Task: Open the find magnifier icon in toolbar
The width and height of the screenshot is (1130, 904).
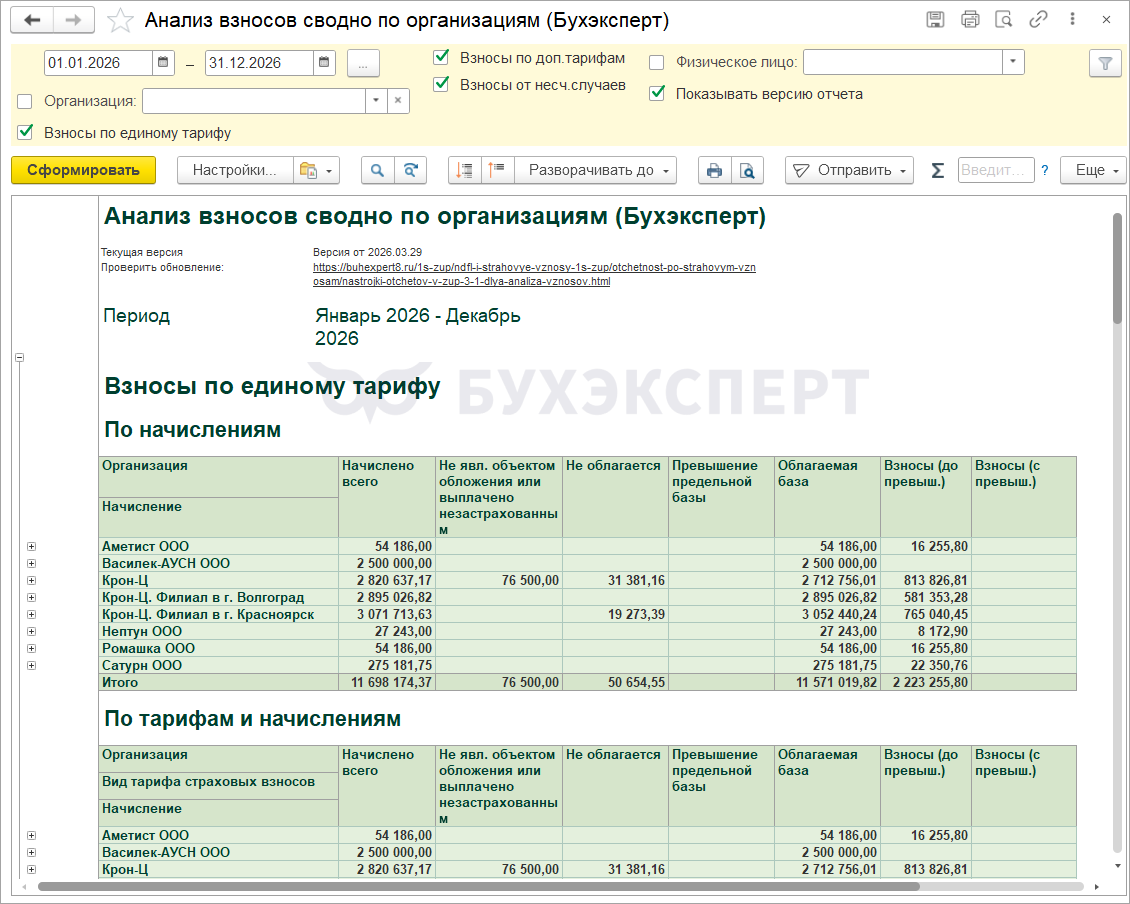Action: [377, 170]
